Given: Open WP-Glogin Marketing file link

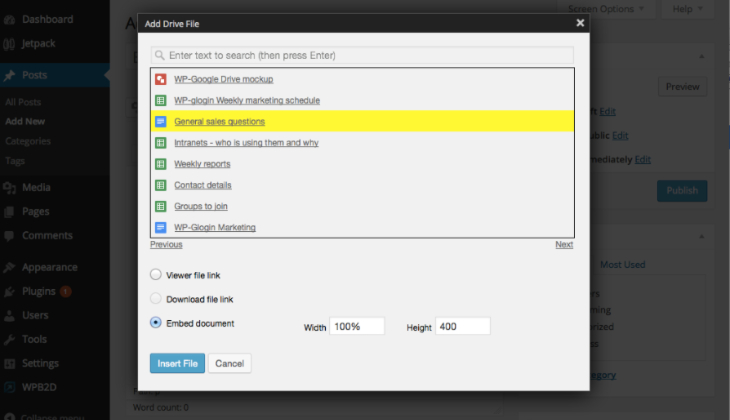Looking at the screenshot, I should tap(215, 227).
